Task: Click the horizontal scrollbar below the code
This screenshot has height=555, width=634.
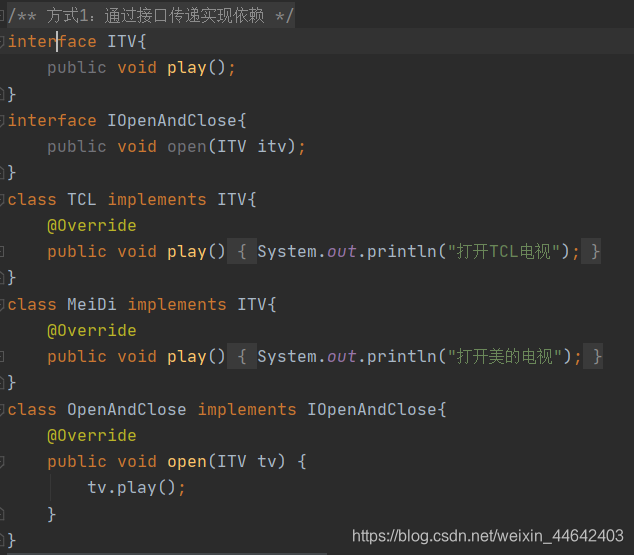Action: point(167,553)
